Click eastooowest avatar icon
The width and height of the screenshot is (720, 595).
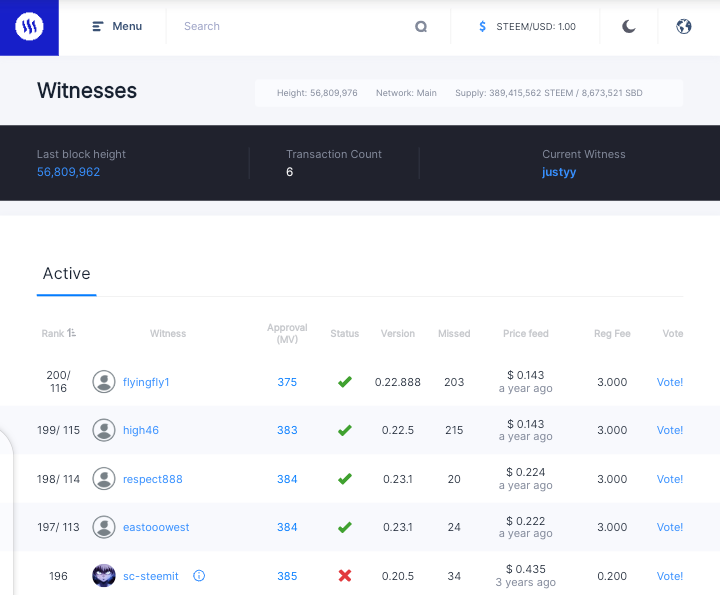pos(104,527)
